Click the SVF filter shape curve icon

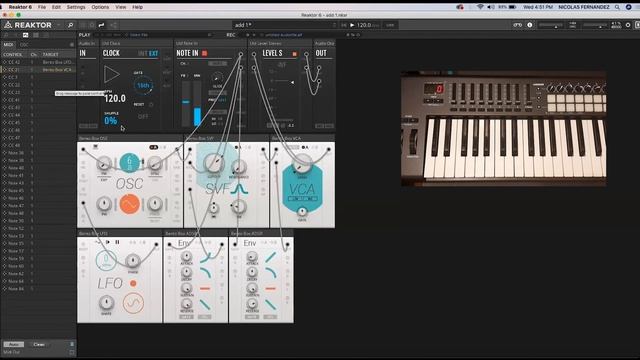click(239, 189)
